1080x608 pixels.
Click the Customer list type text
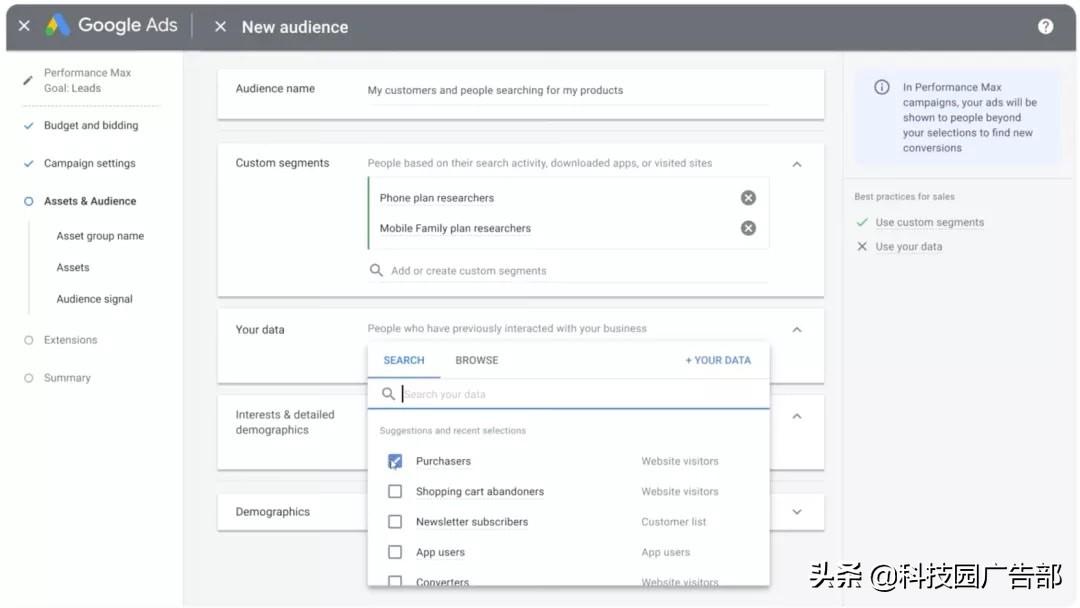pyautogui.click(x=674, y=522)
